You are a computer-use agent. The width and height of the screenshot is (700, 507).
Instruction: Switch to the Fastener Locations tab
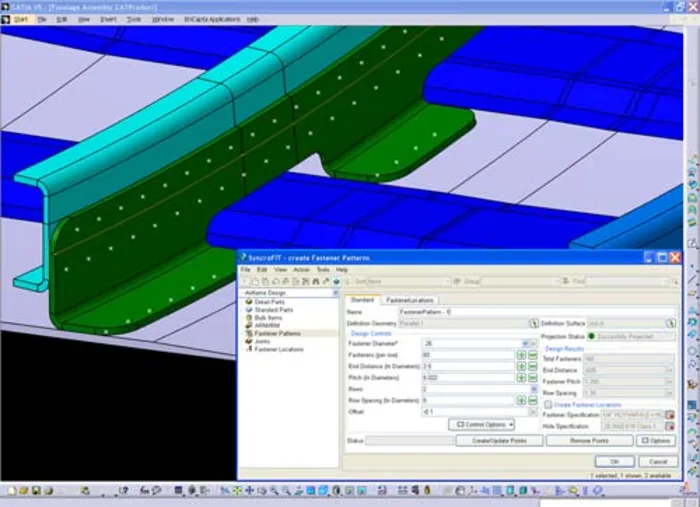click(x=410, y=300)
